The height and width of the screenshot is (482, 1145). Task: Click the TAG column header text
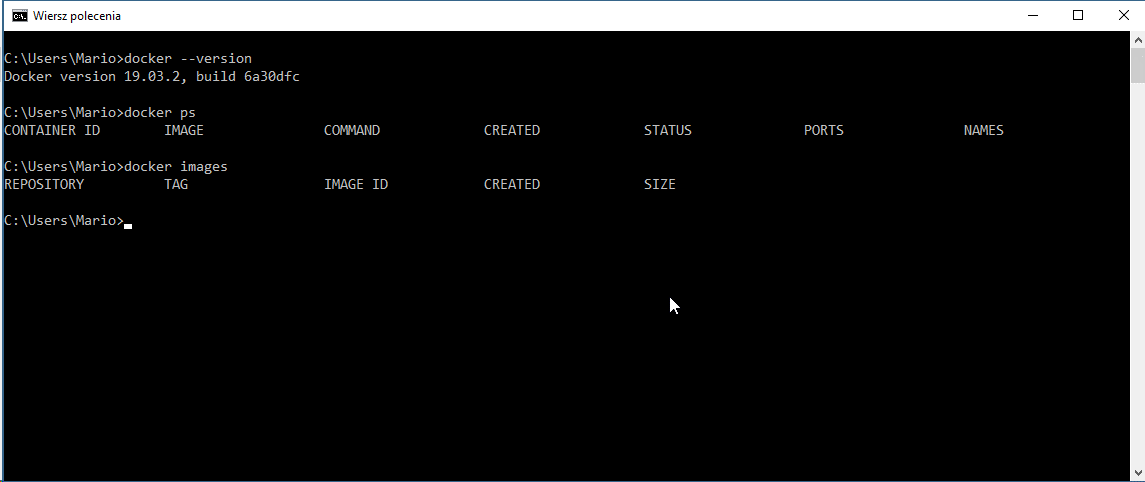pos(176,184)
